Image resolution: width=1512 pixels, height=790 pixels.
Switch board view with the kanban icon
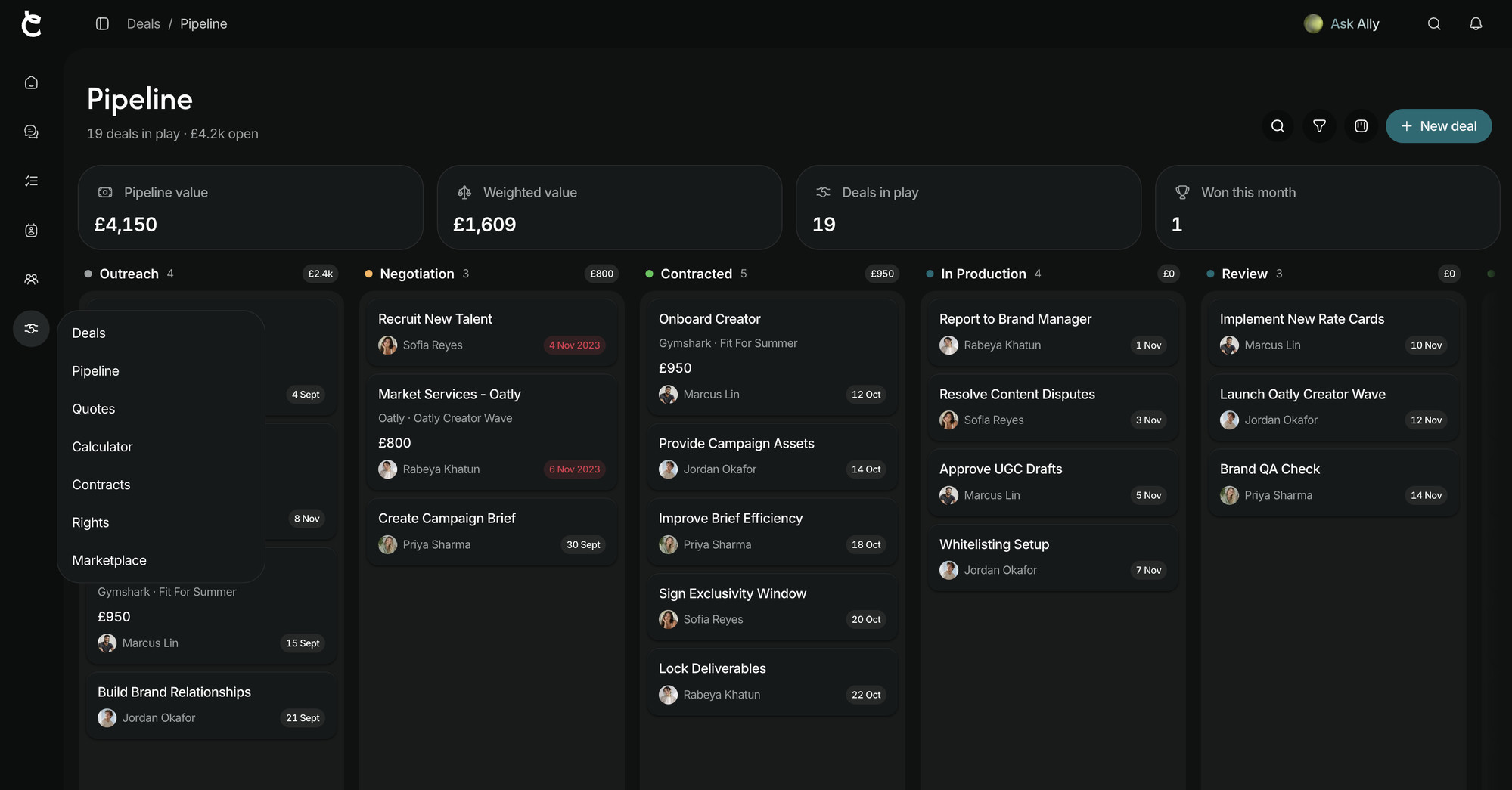[x=1361, y=126]
